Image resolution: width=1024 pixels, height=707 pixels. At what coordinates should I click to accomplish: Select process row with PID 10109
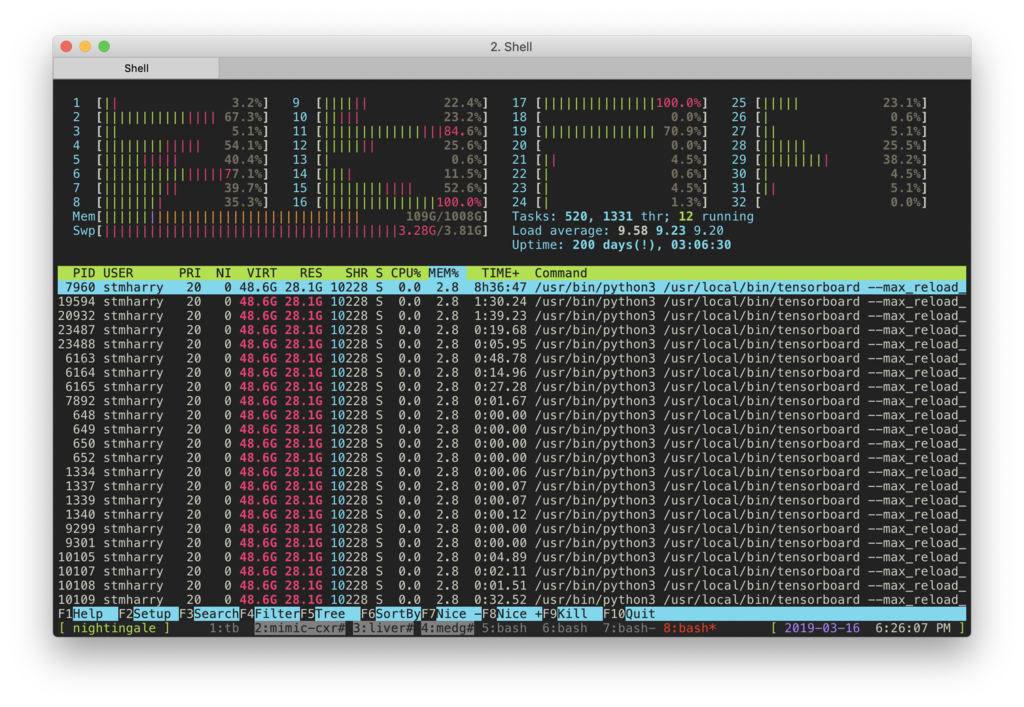coord(511,600)
